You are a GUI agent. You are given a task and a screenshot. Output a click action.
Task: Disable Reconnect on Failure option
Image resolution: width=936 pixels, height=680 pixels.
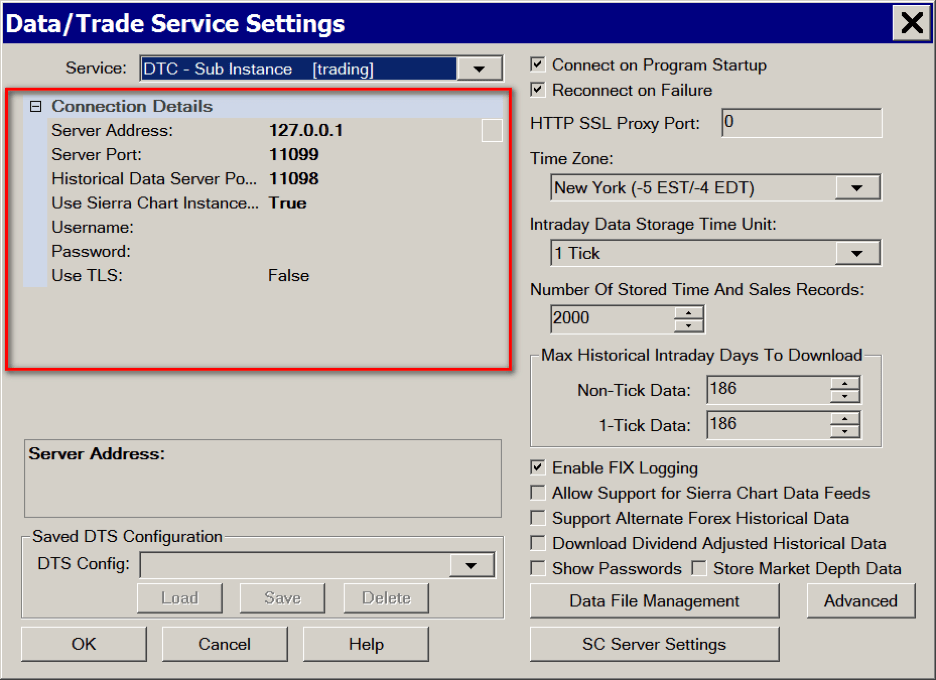pos(538,90)
